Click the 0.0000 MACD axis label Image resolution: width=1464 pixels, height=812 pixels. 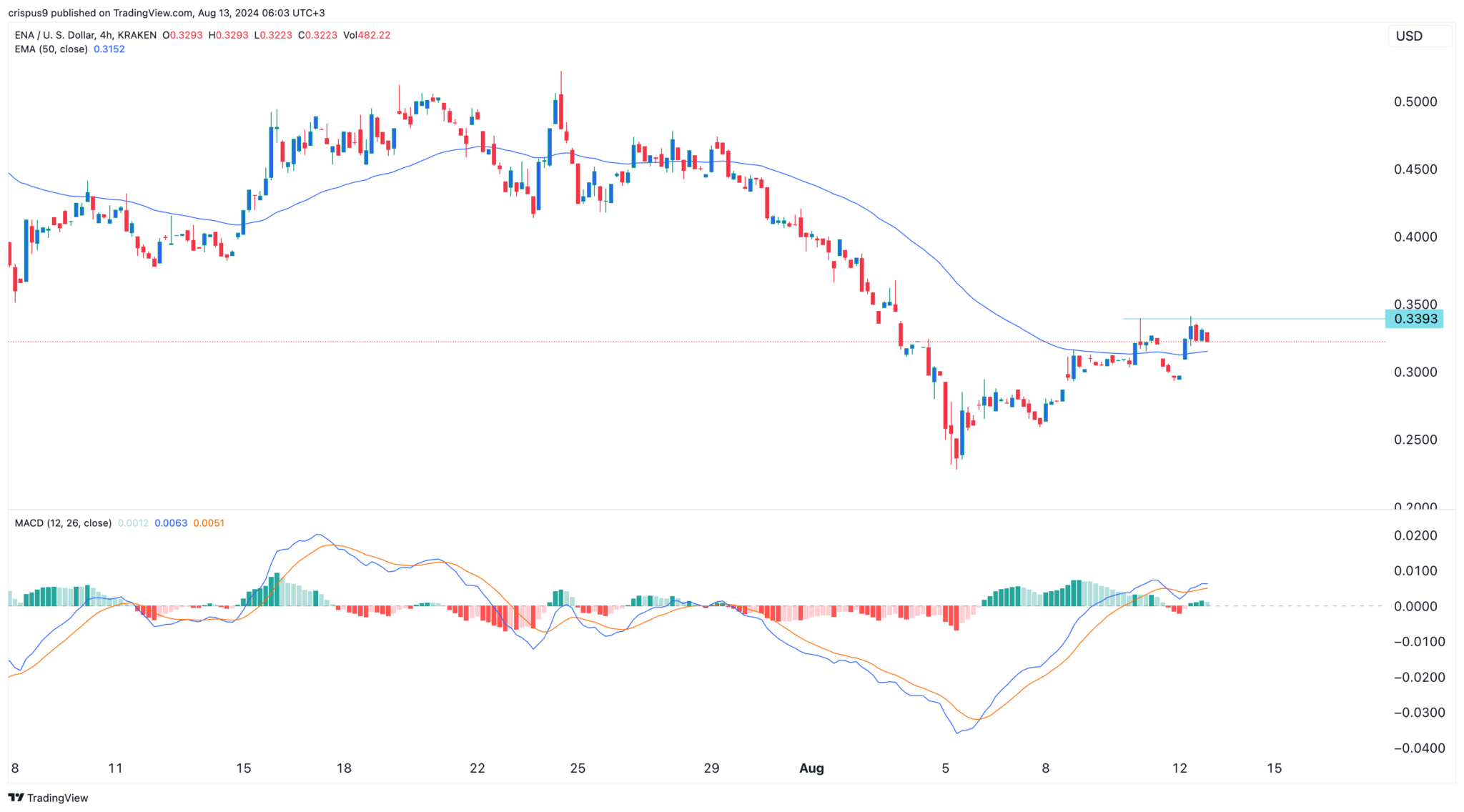(1415, 606)
